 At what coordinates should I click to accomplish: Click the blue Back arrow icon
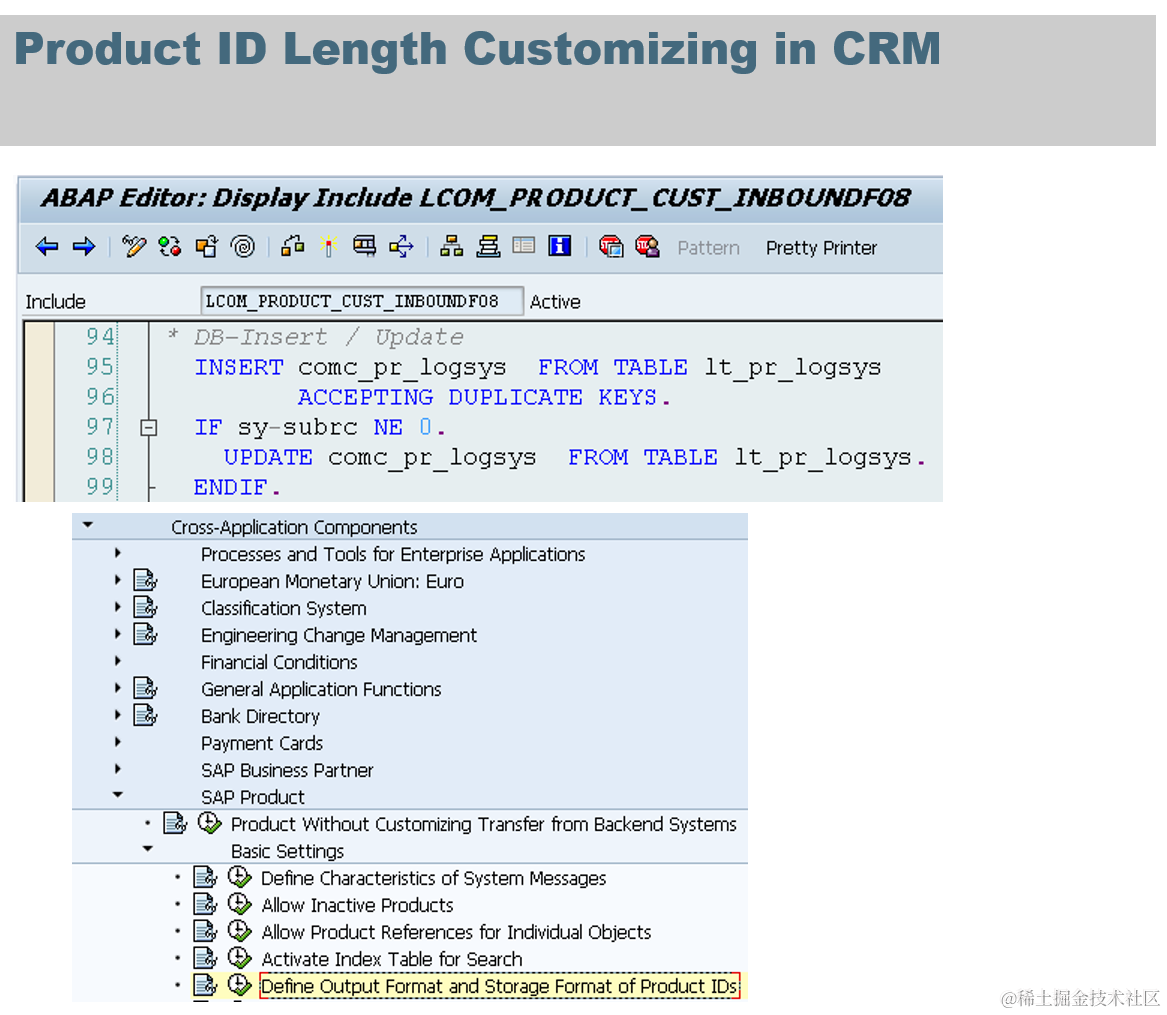[47, 246]
